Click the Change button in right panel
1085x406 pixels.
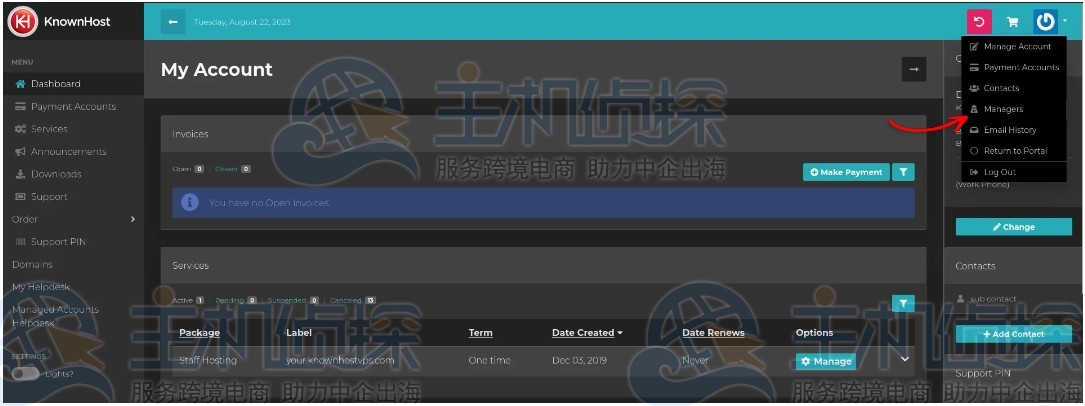(x=1014, y=227)
